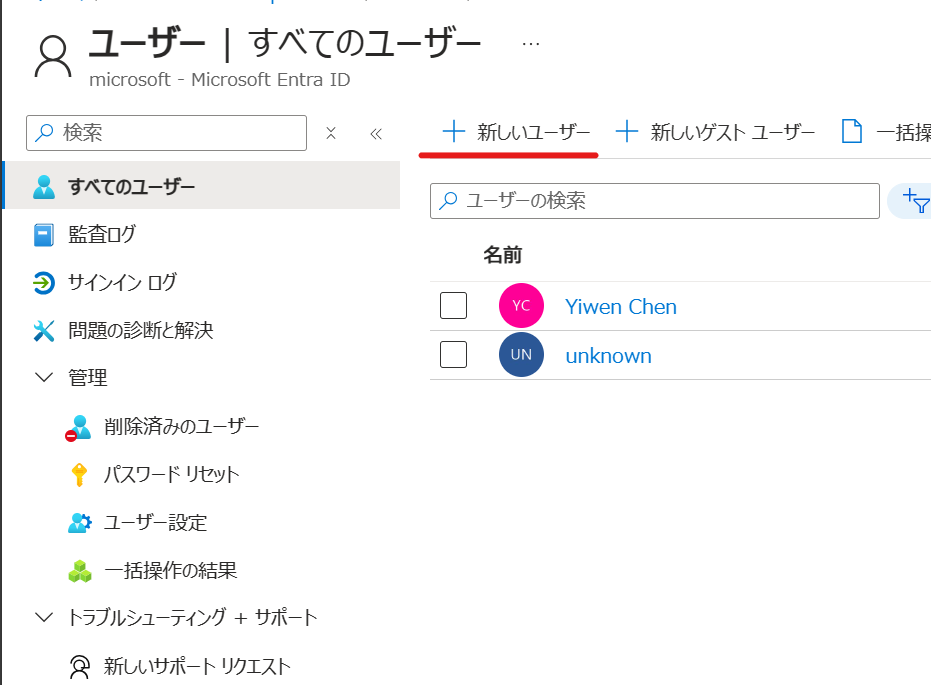Image resolution: width=931 pixels, height=685 pixels.
Task: Click the new support request headset icon
Action: click(79, 666)
